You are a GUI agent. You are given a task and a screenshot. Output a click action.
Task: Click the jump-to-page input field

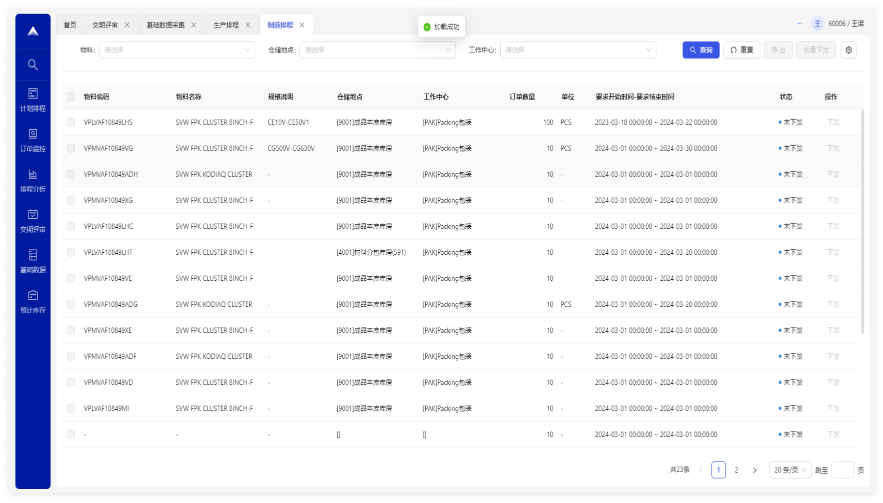[842, 470]
